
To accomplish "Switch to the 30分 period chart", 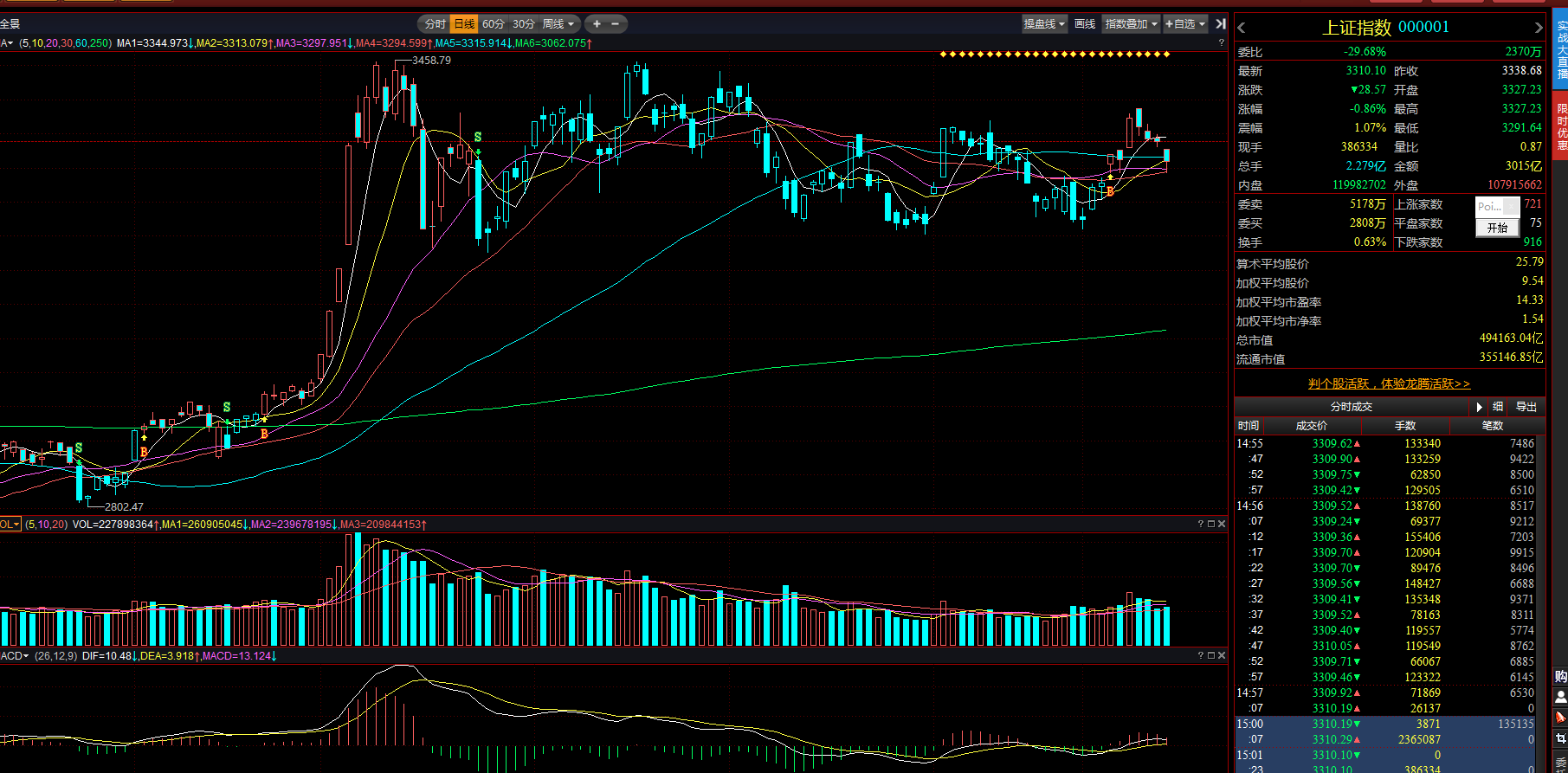I will coord(524,24).
